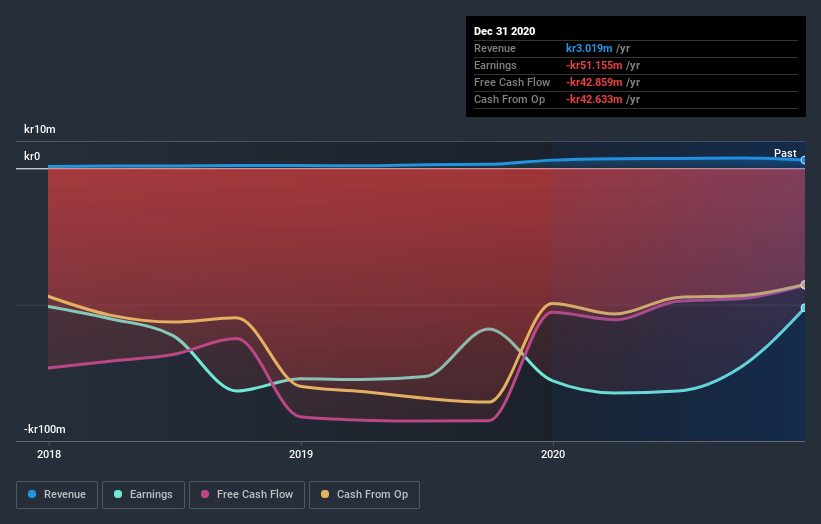Viewport: 821px width, 524px height.
Task: Toggle the Earnings legend button
Action: pos(143,495)
